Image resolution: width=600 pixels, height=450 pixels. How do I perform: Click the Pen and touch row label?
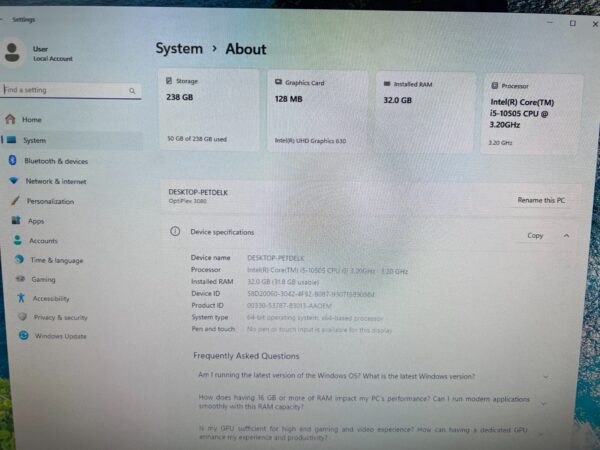(213, 329)
